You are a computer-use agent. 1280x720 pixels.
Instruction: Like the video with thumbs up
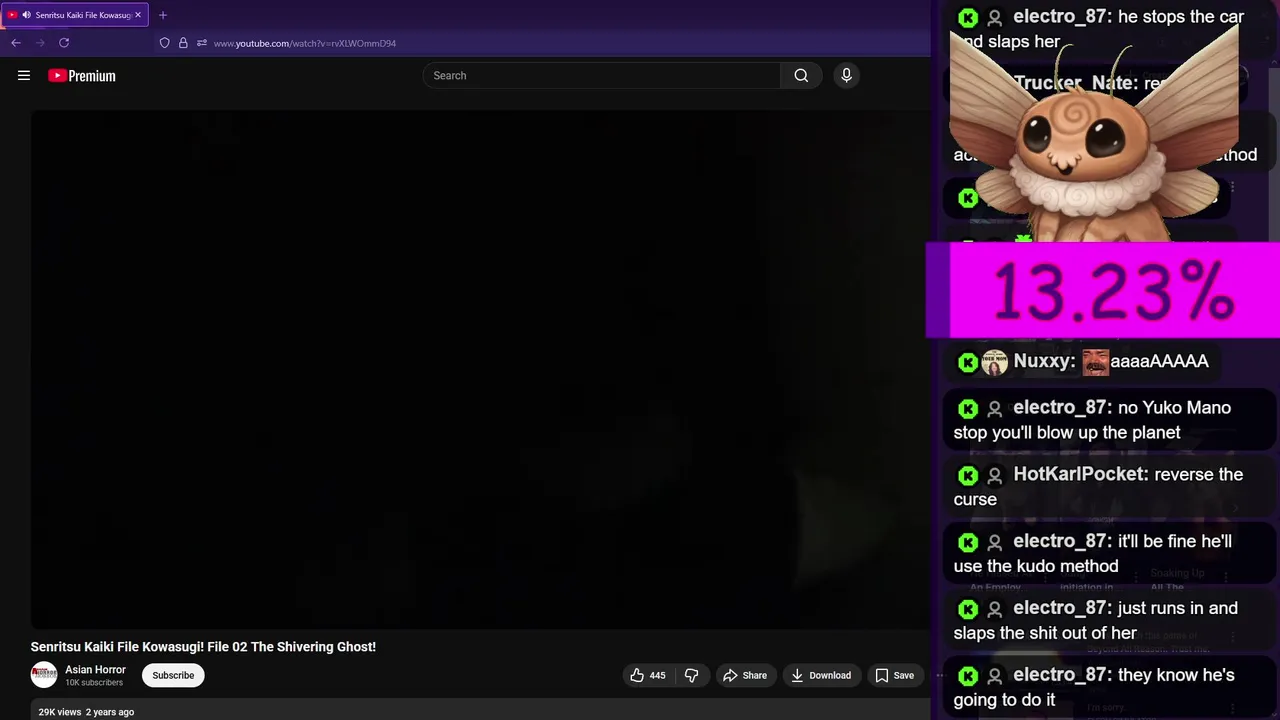pos(647,675)
